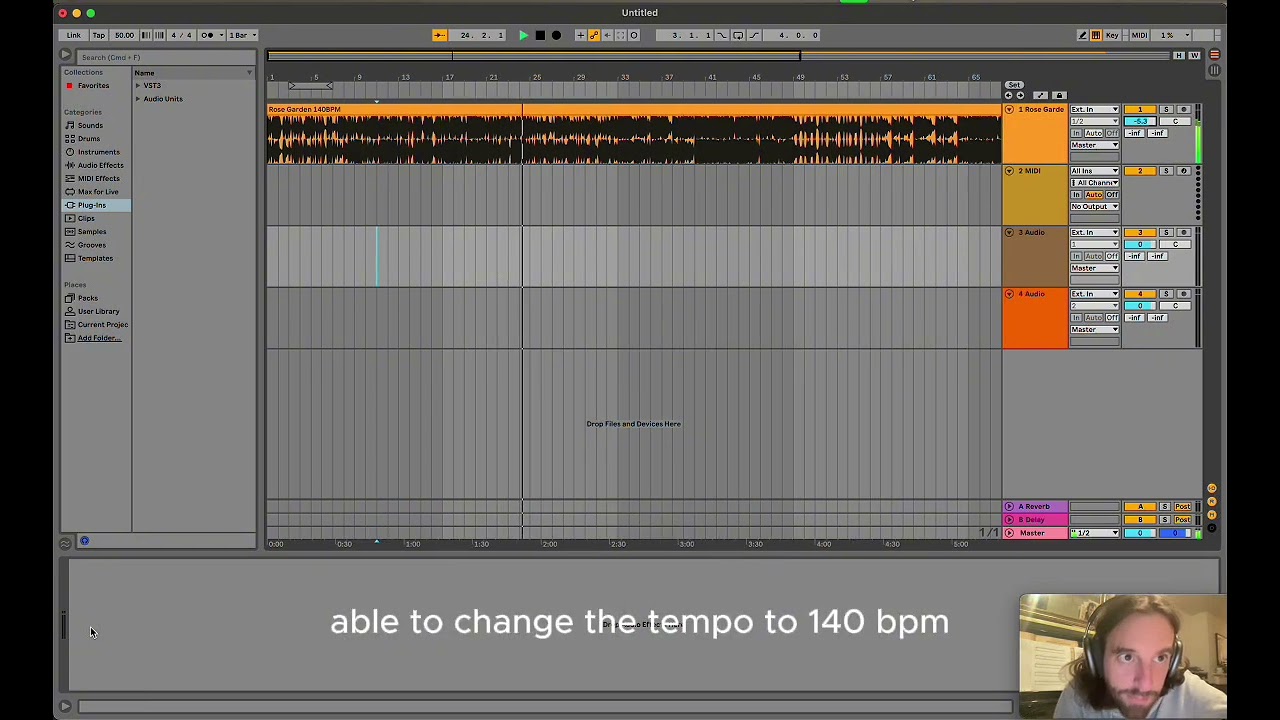Open 2 MIDI No Output dropdown
Viewport: 1280px width, 720px height.
[1094, 206]
